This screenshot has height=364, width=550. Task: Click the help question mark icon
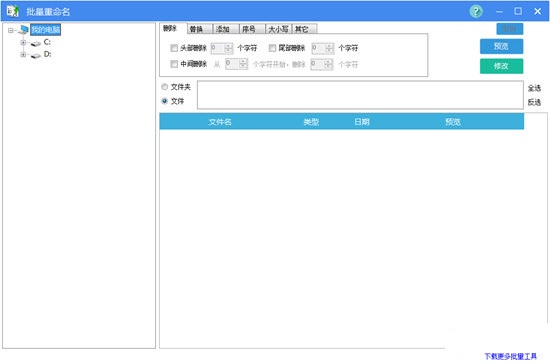pyautogui.click(x=476, y=12)
